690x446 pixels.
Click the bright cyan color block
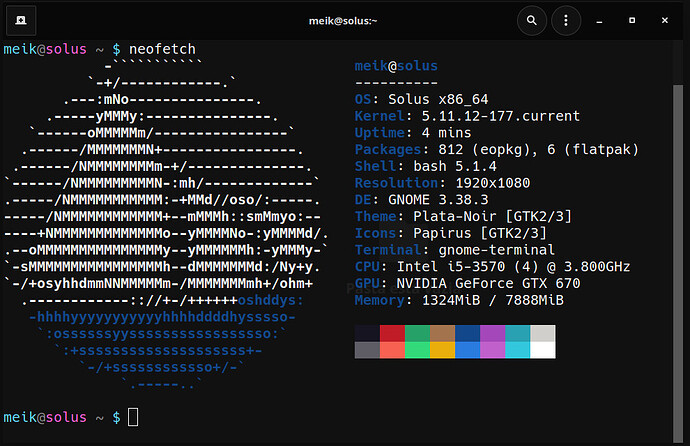coord(518,350)
